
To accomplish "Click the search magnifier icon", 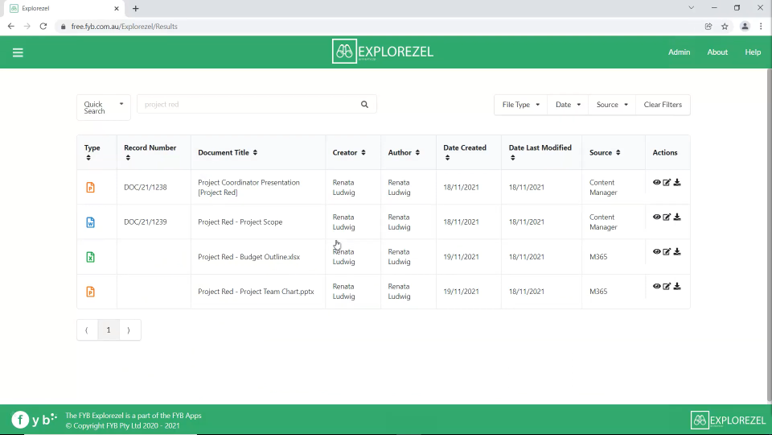I will 364,104.
